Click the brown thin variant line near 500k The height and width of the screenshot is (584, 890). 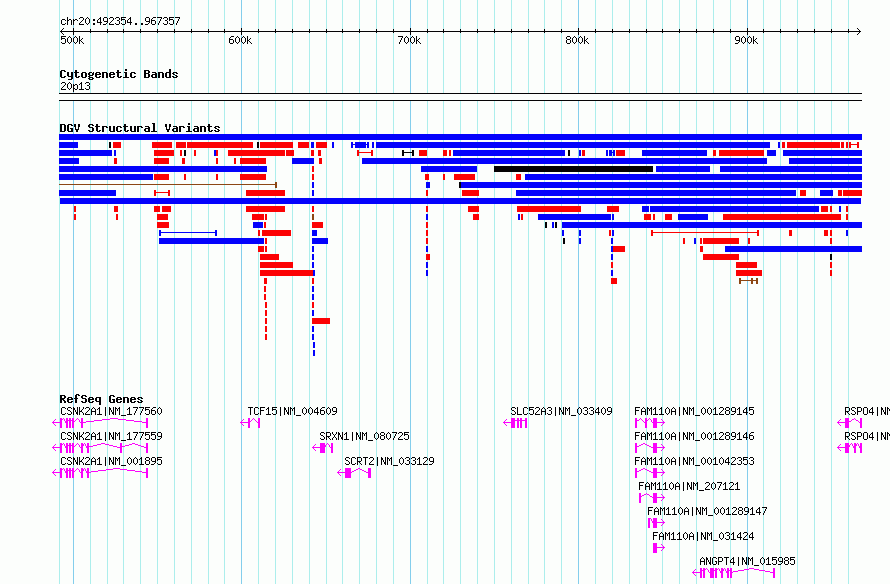(168, 185)
